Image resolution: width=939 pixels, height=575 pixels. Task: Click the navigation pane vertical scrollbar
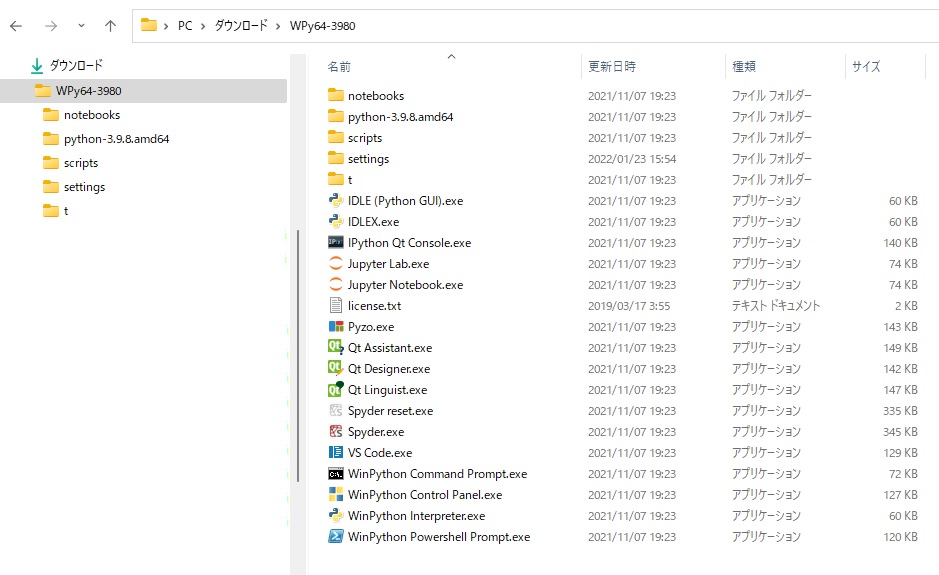(298, 356)
